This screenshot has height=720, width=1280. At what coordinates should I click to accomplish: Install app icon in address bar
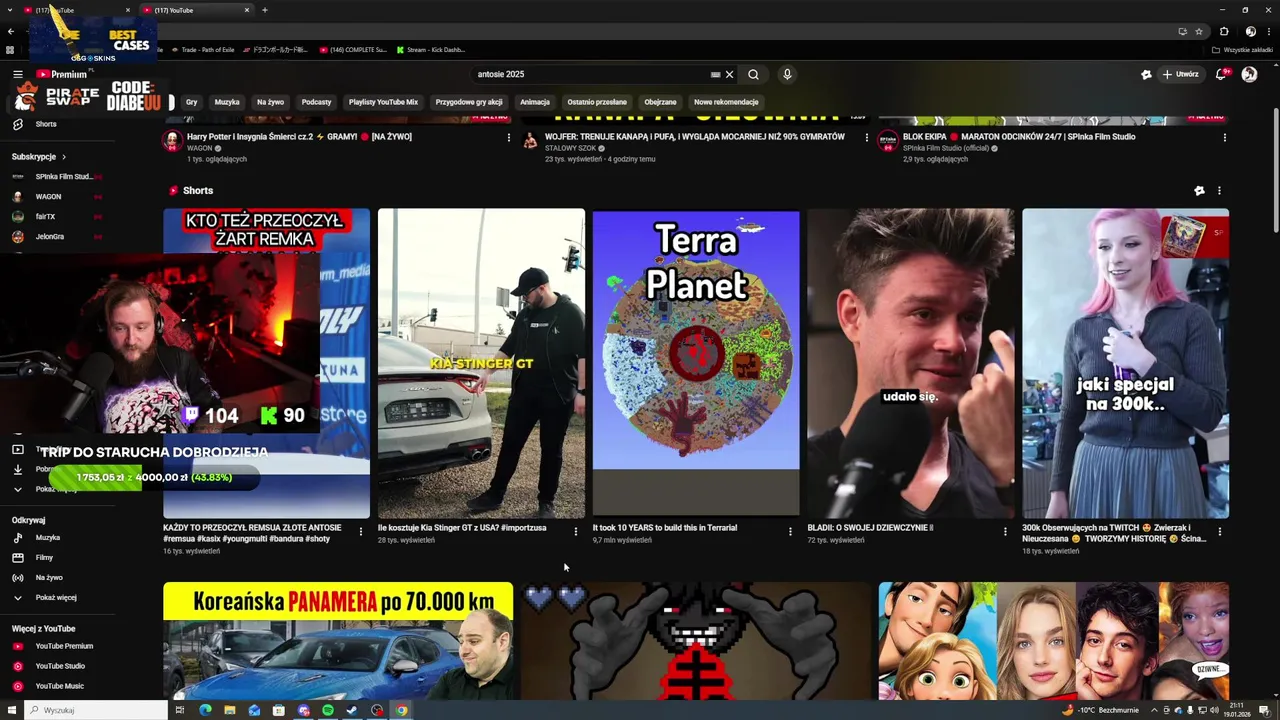pyautogui.click(x=1183, y=31)
